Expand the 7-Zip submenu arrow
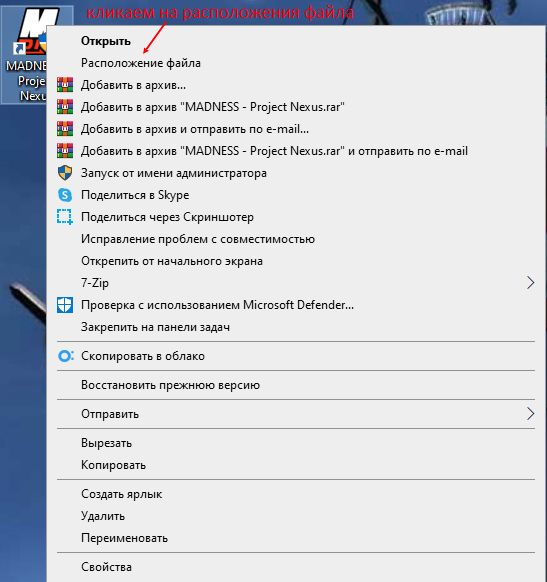This screenshot has height=582, width=547. tap(531, 283)
